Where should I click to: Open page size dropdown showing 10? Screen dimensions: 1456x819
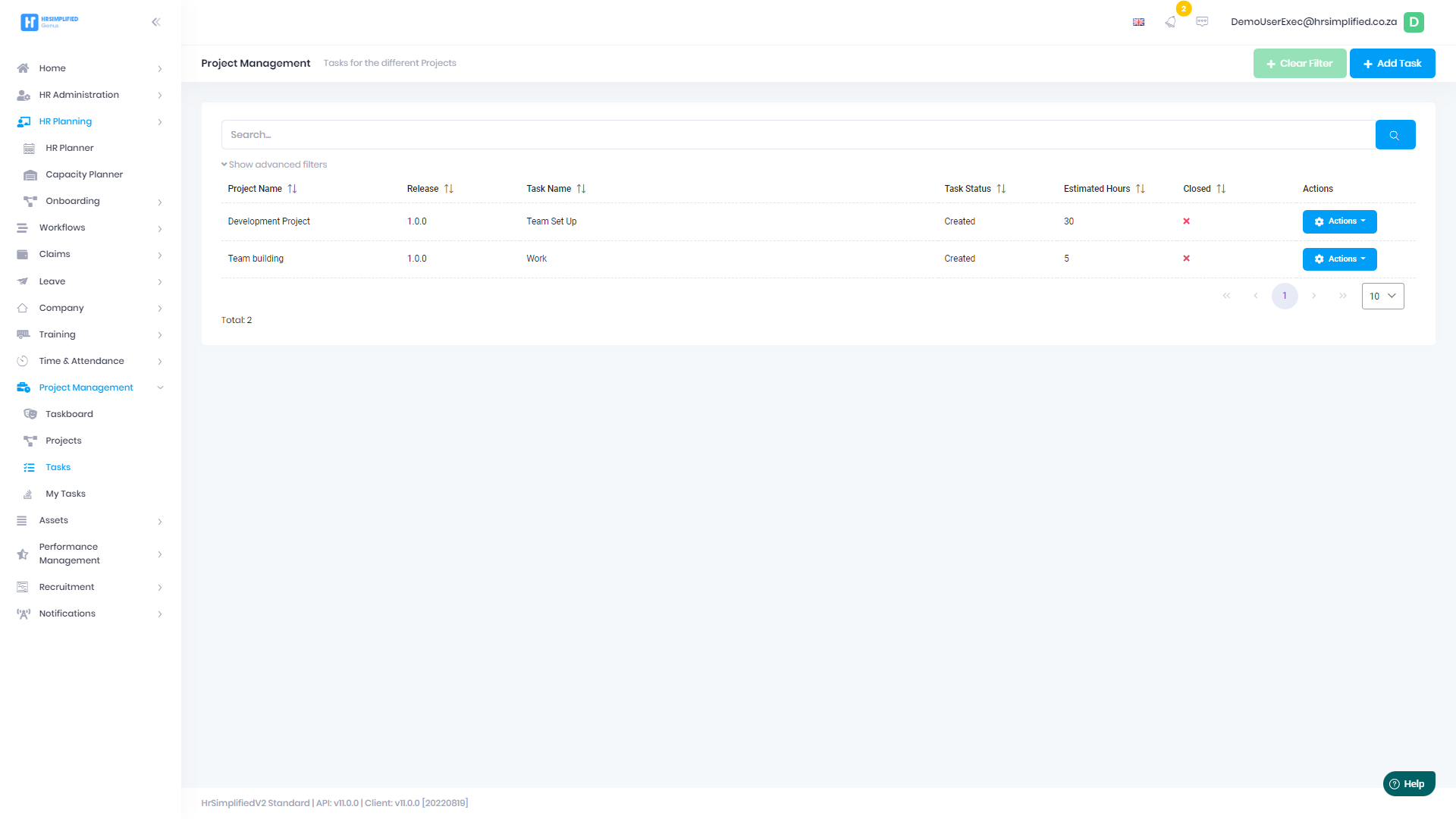pyautogui.click(x=1382, y=297)
